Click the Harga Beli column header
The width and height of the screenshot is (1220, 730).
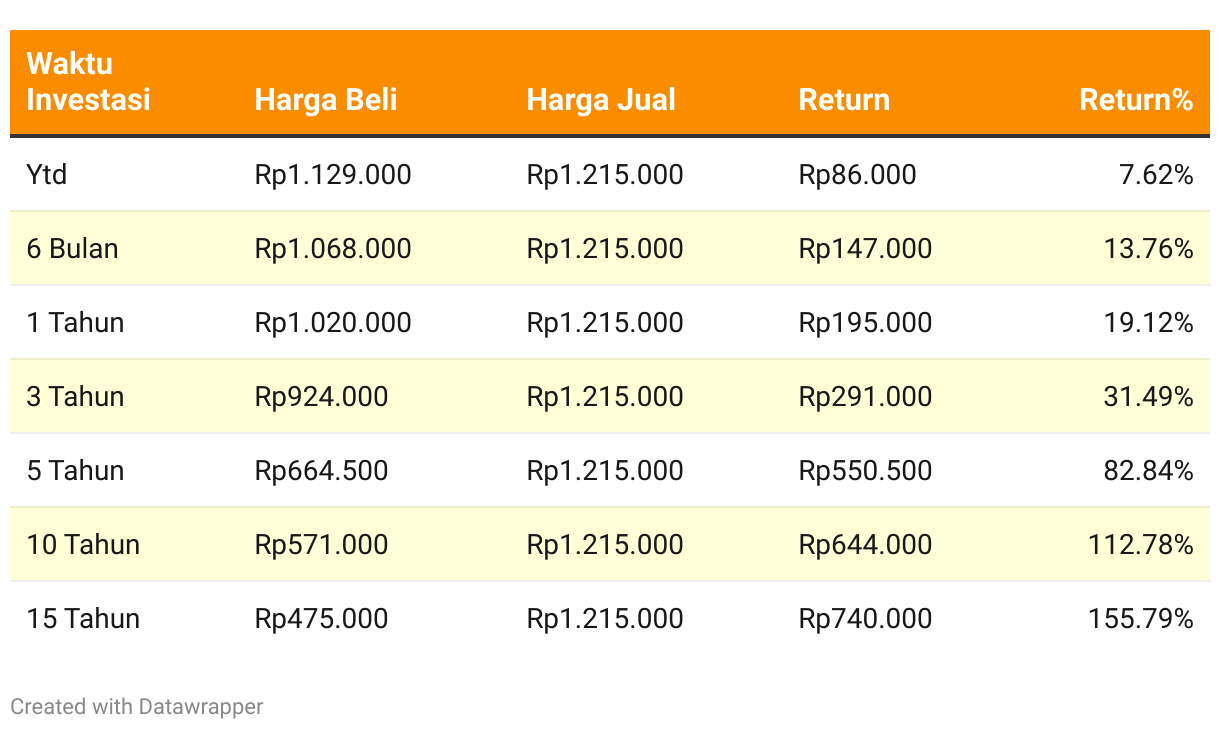[326, 100]
